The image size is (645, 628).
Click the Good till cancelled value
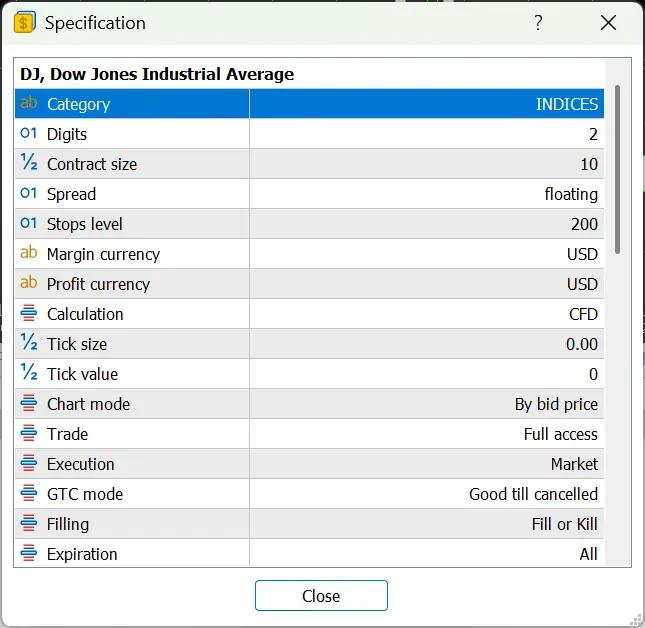pyautogui.click(x=534, y=494)
